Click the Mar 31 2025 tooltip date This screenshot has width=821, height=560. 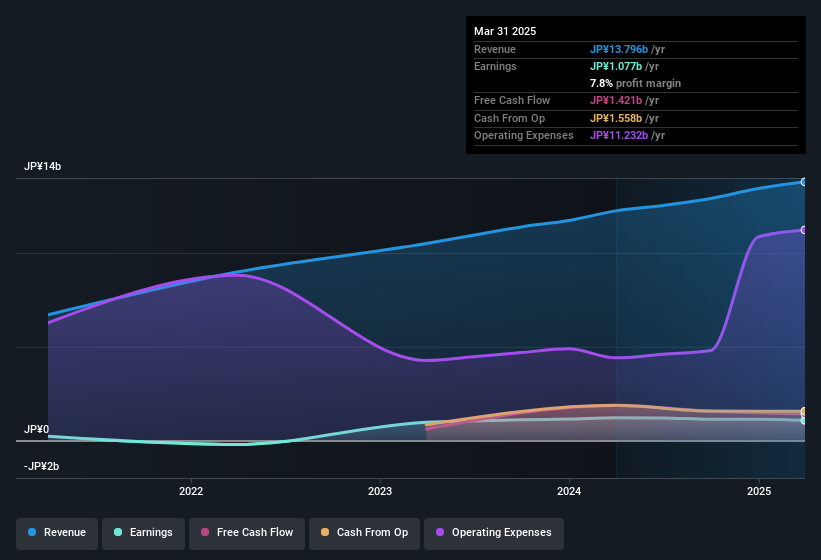click(x=505, y=31)
